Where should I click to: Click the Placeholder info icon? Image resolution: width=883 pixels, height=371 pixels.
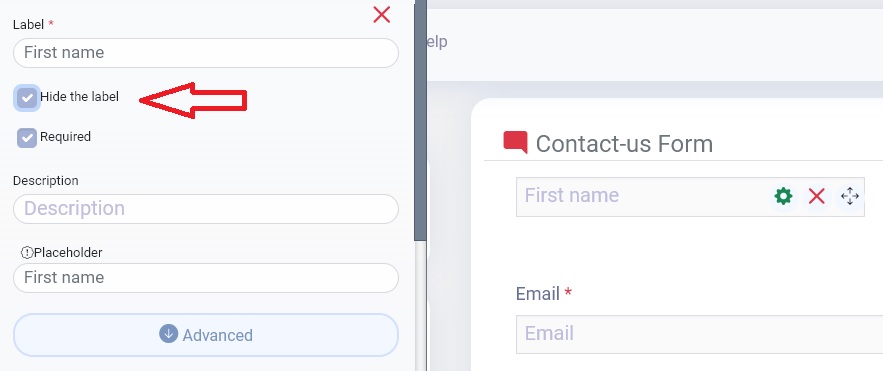(x=27, y=253)
